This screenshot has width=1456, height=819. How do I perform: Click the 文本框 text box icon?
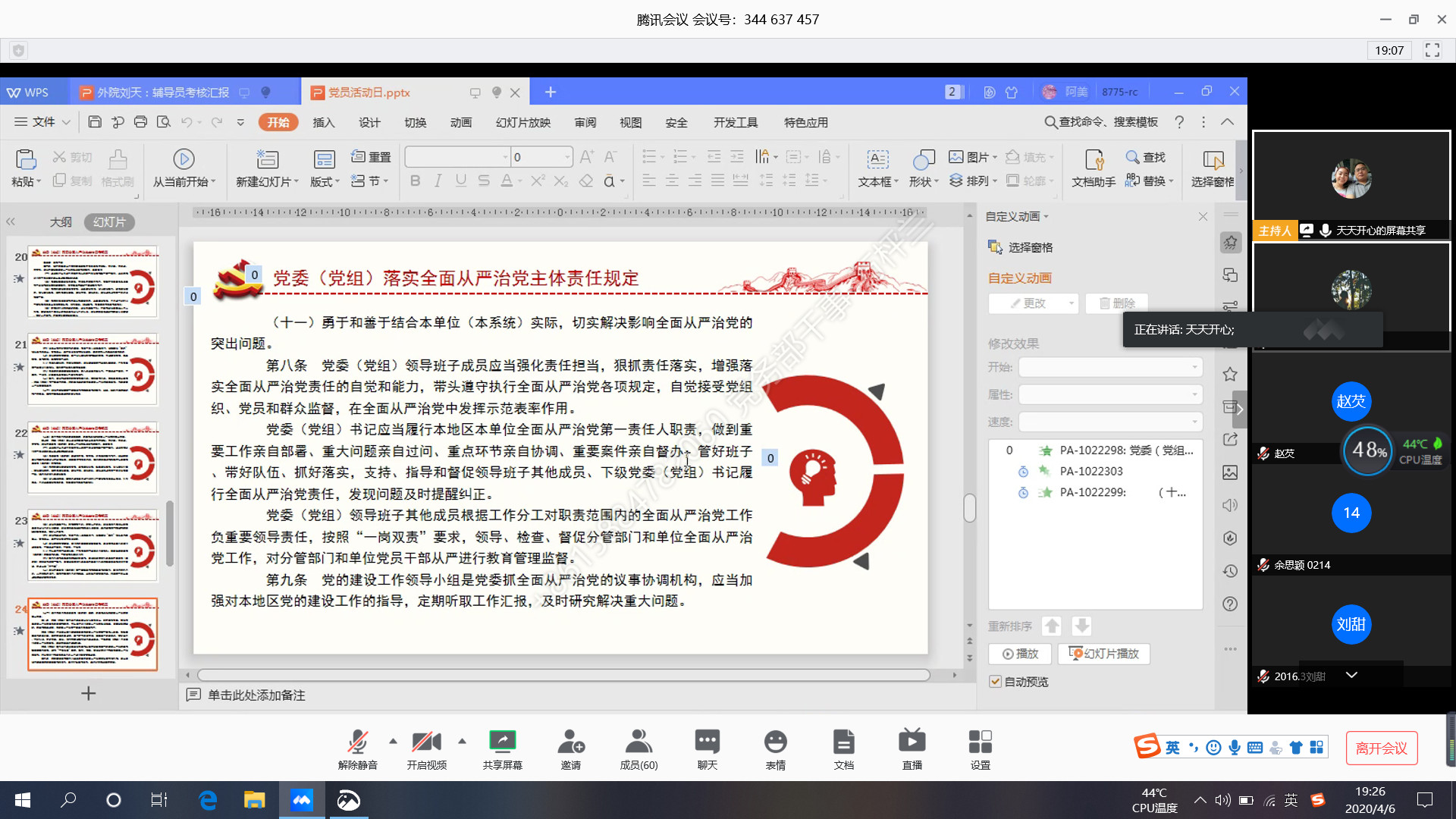point(877,159)
